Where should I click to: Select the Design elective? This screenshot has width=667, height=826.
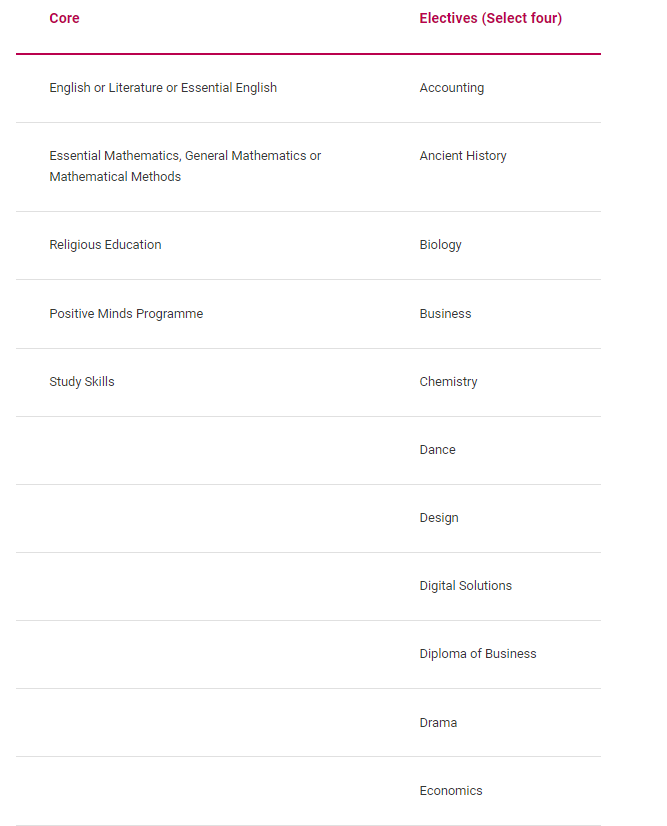click(439, 518)
